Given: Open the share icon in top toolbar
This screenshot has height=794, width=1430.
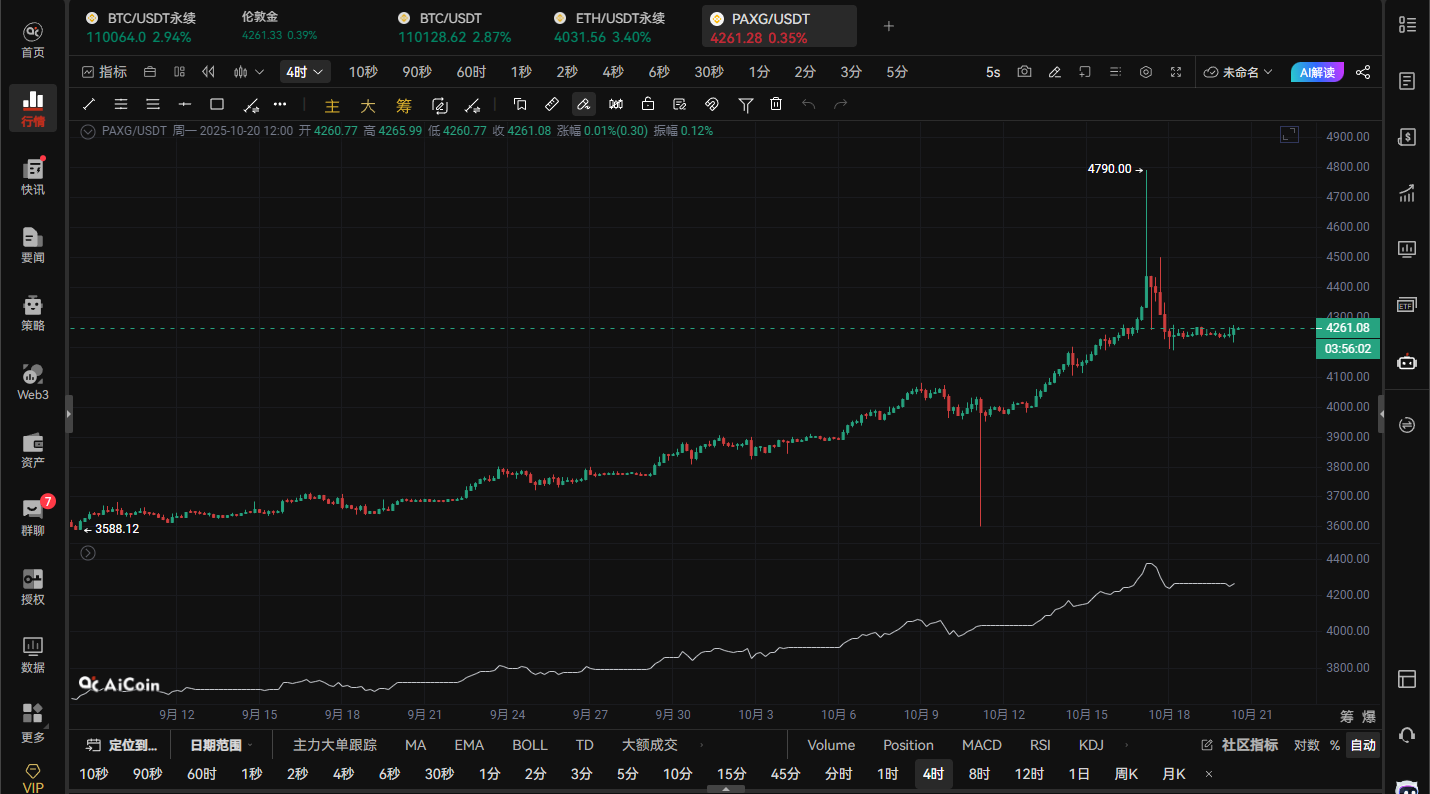Looking at the screenshot, I should click(x=1362, y=72).
